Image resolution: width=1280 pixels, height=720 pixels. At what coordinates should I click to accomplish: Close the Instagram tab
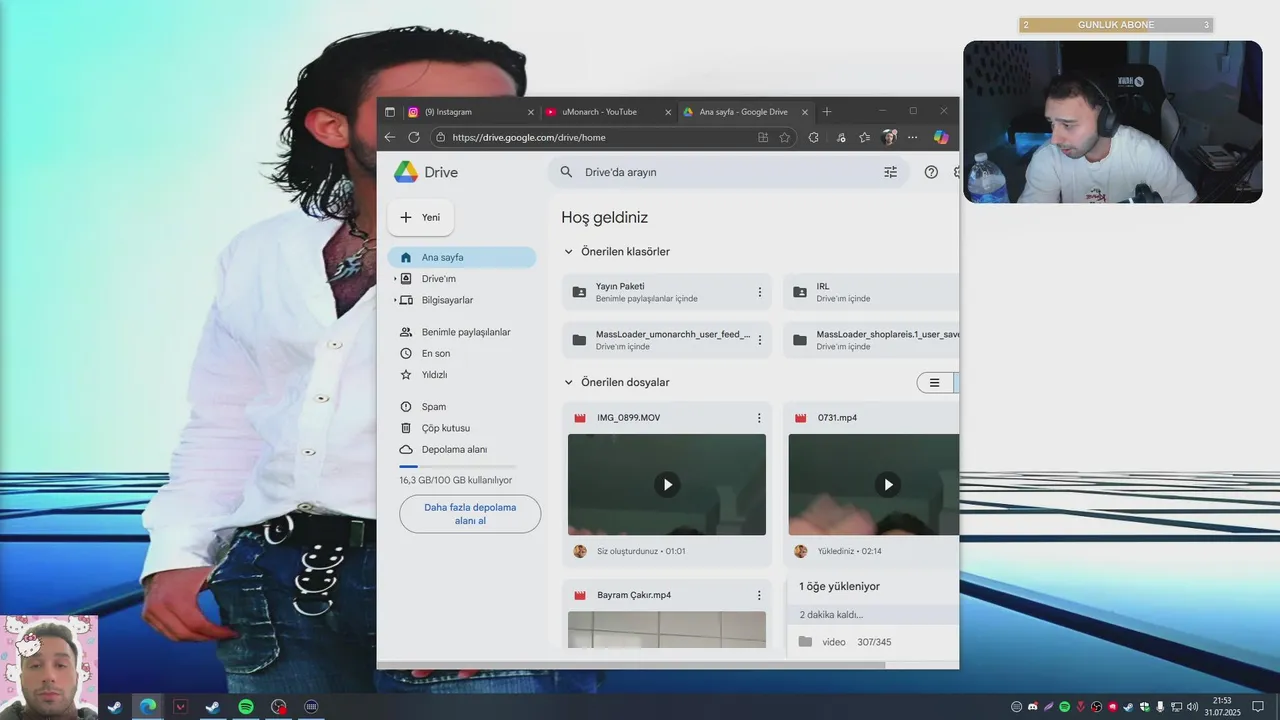click(531, 112)
